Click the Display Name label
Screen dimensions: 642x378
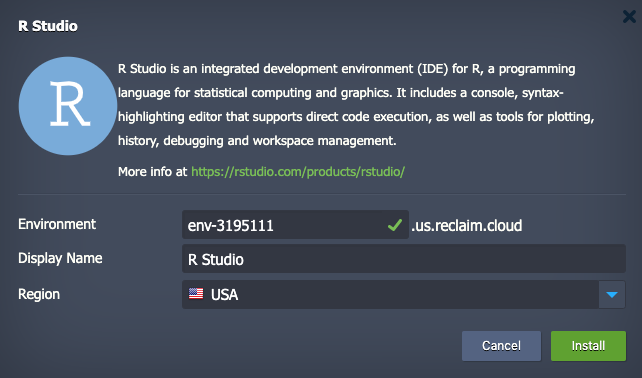click(60, 258)
